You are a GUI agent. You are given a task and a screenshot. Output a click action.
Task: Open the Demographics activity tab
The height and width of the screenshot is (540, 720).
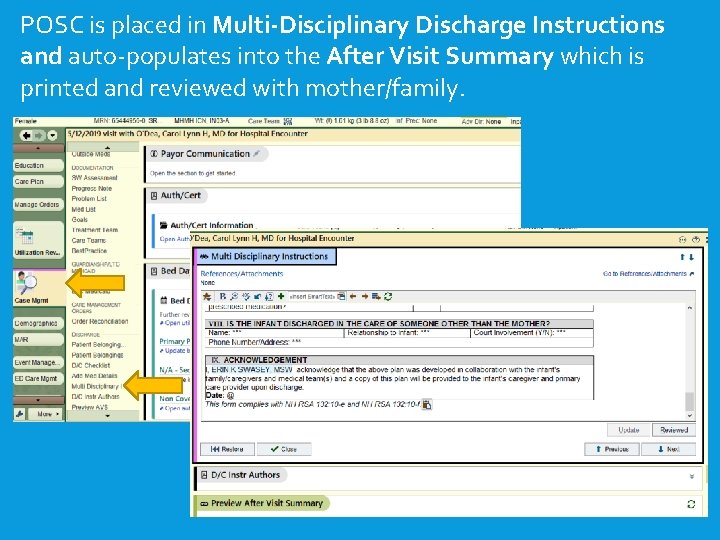[39, 323]
